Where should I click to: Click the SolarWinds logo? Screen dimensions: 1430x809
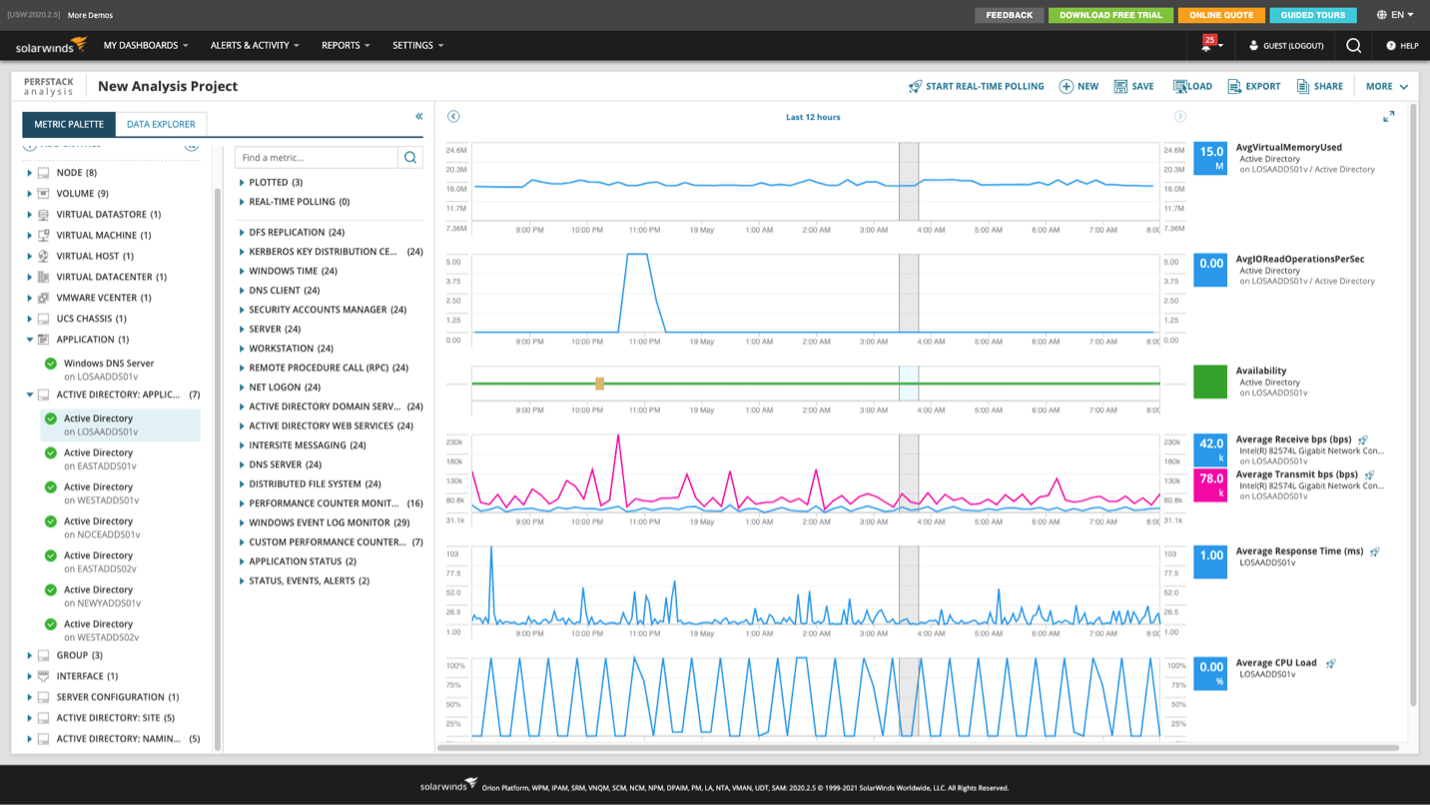click(x=52, y=45)
